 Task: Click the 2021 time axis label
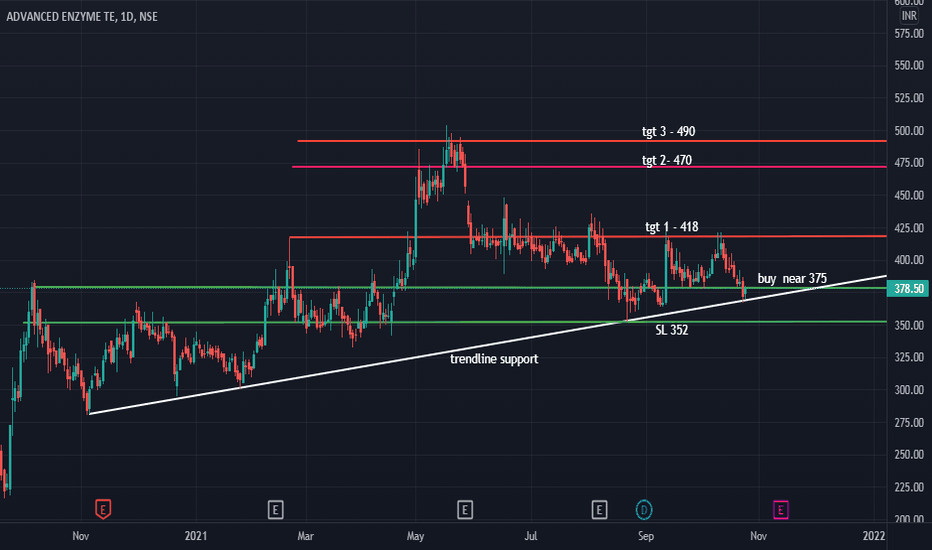point(196,536)
